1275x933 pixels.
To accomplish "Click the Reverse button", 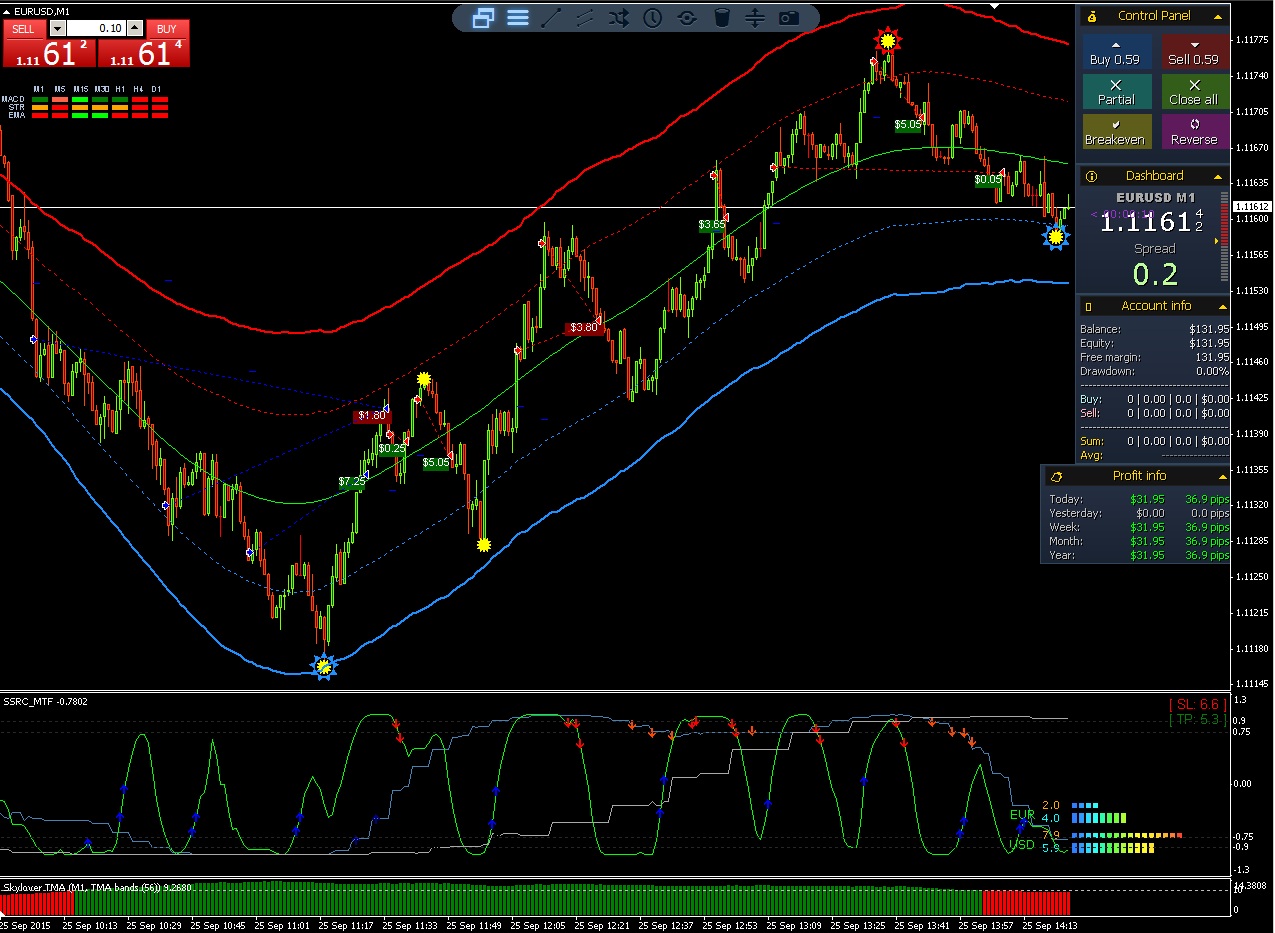I will 1195,132.
